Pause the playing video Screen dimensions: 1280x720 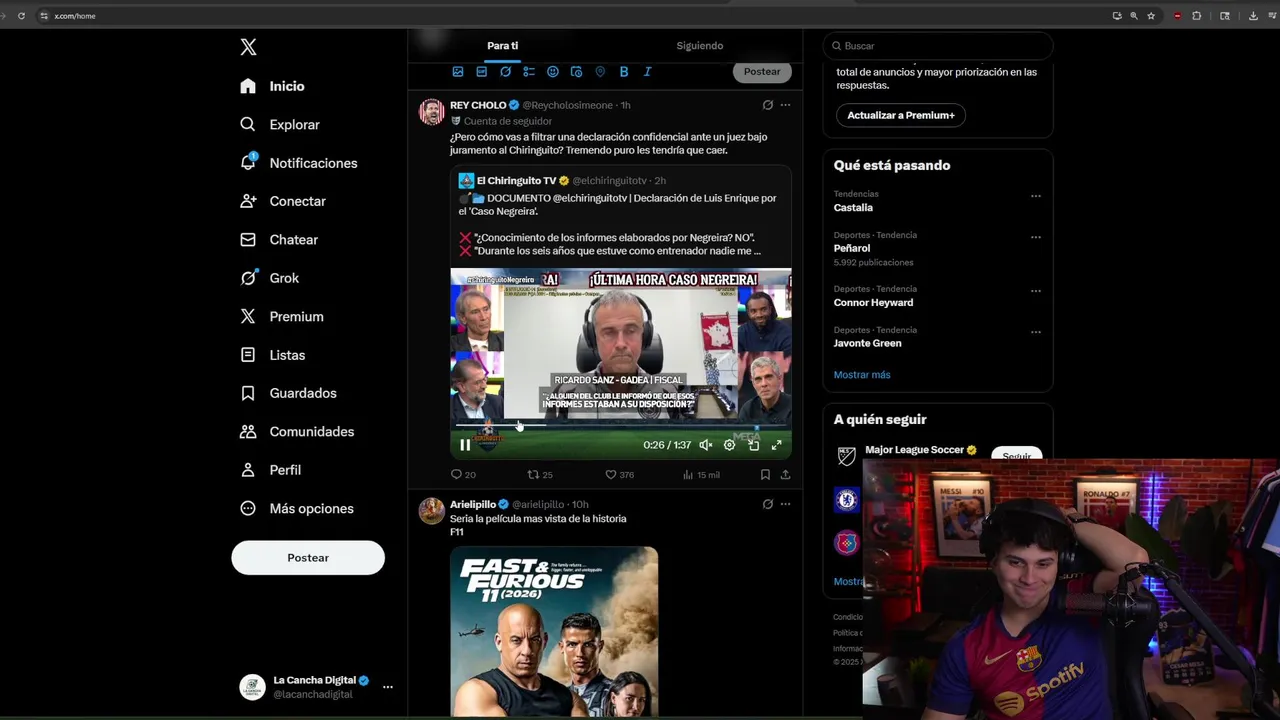point(465,445)
